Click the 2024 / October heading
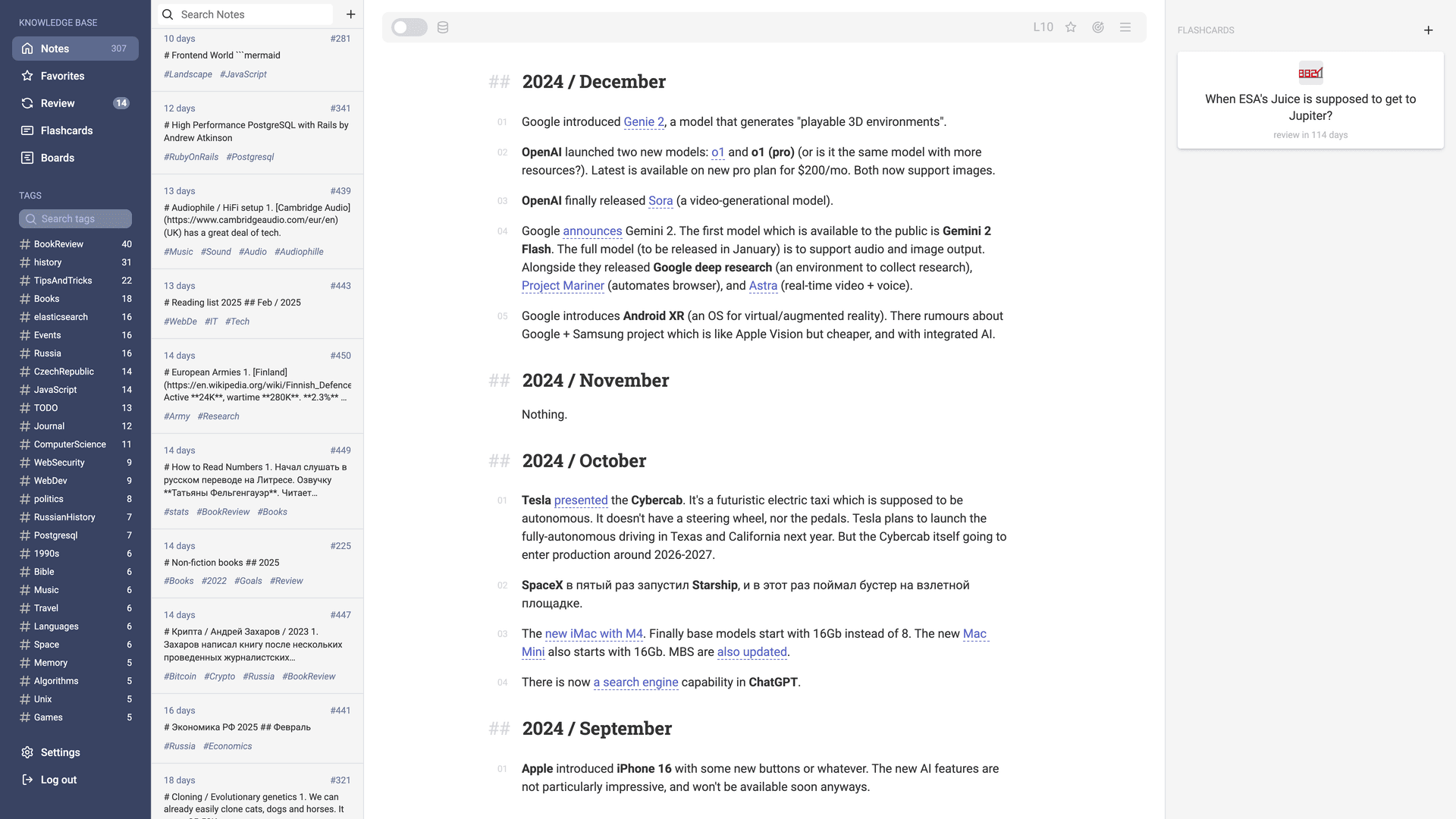Image resolution: width=1456 pixels, height=819 pixels. tap(584, 461)
